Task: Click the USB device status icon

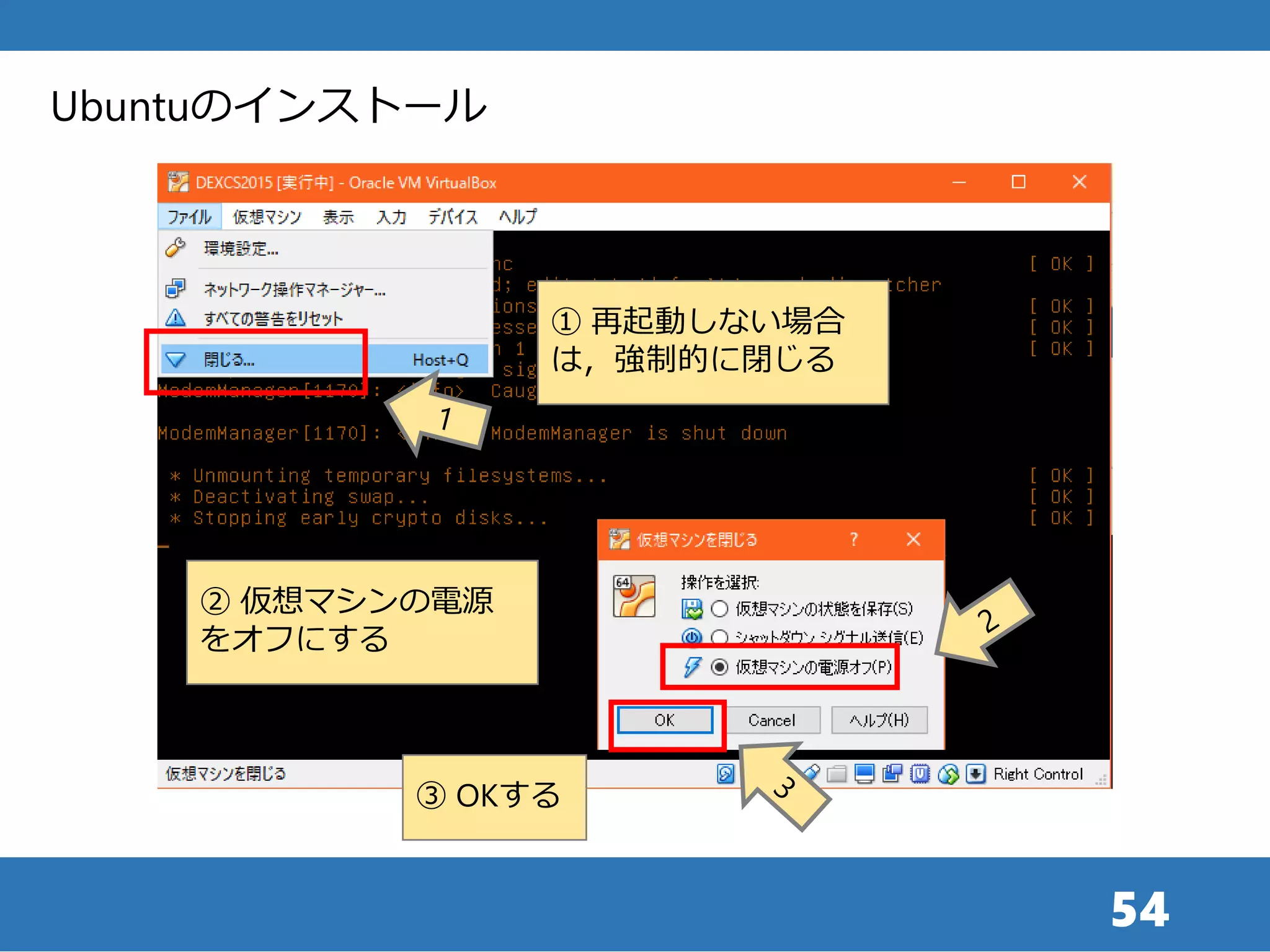Action: [810, 772]
